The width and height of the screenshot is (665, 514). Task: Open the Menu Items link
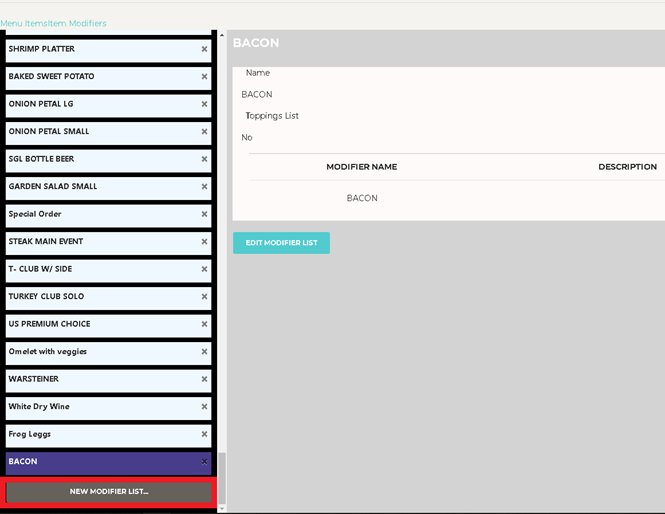pos(24,23)
